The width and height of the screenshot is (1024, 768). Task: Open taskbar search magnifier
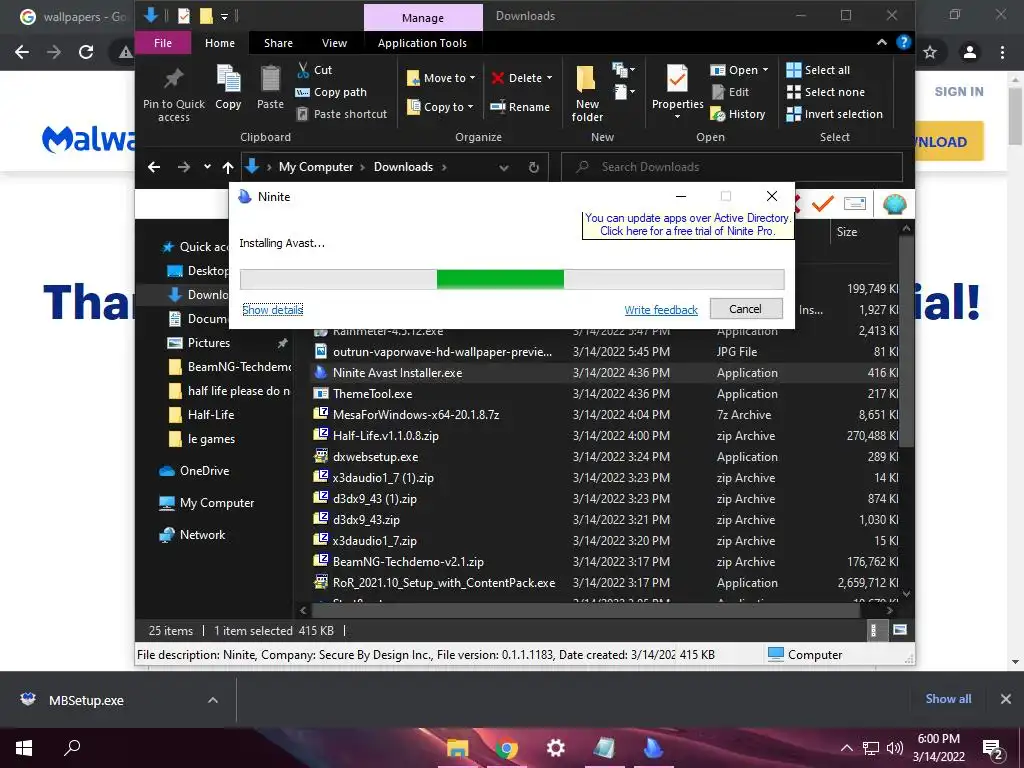click(72, 748)
